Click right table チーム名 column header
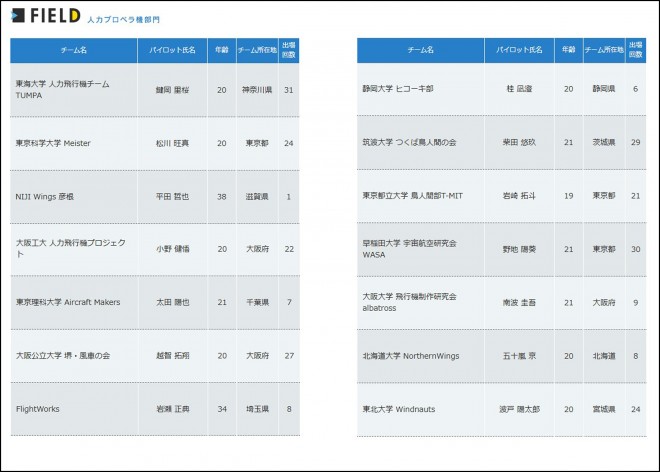The image size is (660, 472). coord(420,50)
